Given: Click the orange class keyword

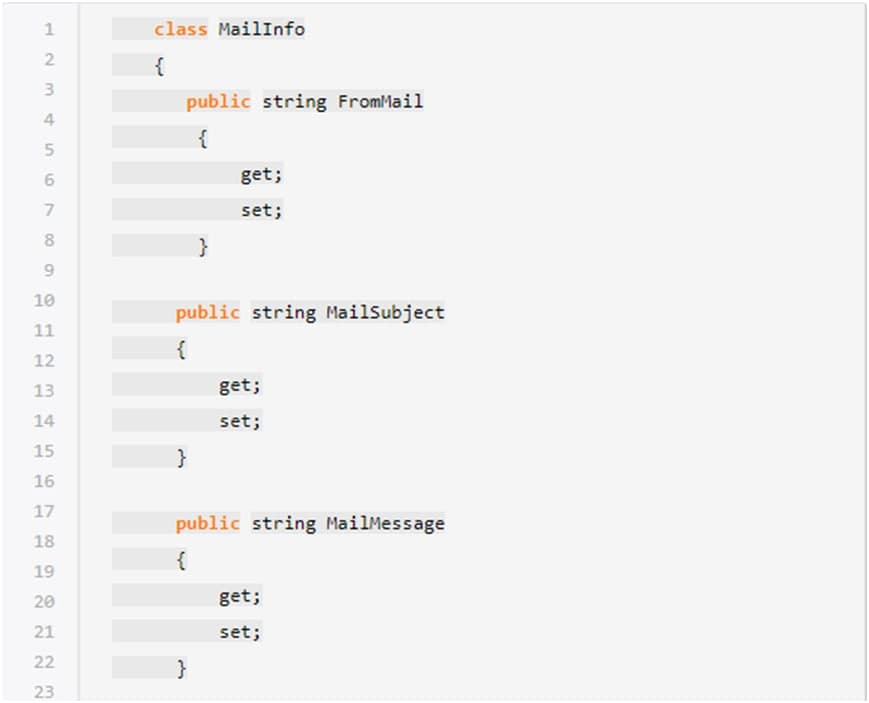Looking at the screenshot, I should tap(180, 30).
